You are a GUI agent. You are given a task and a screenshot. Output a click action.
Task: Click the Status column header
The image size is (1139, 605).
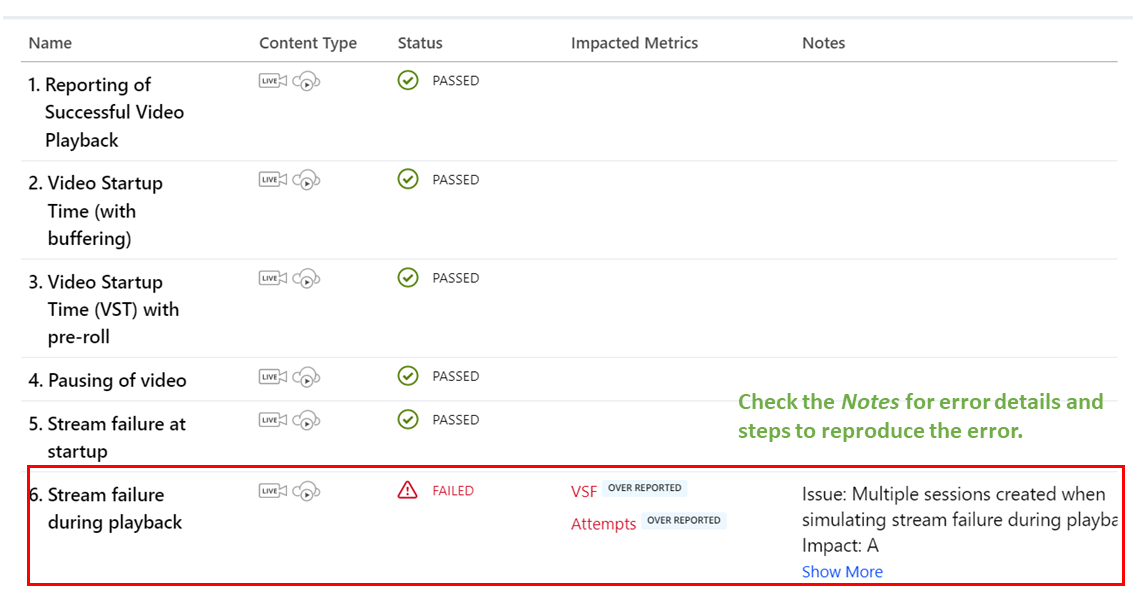tap(420, 43)
